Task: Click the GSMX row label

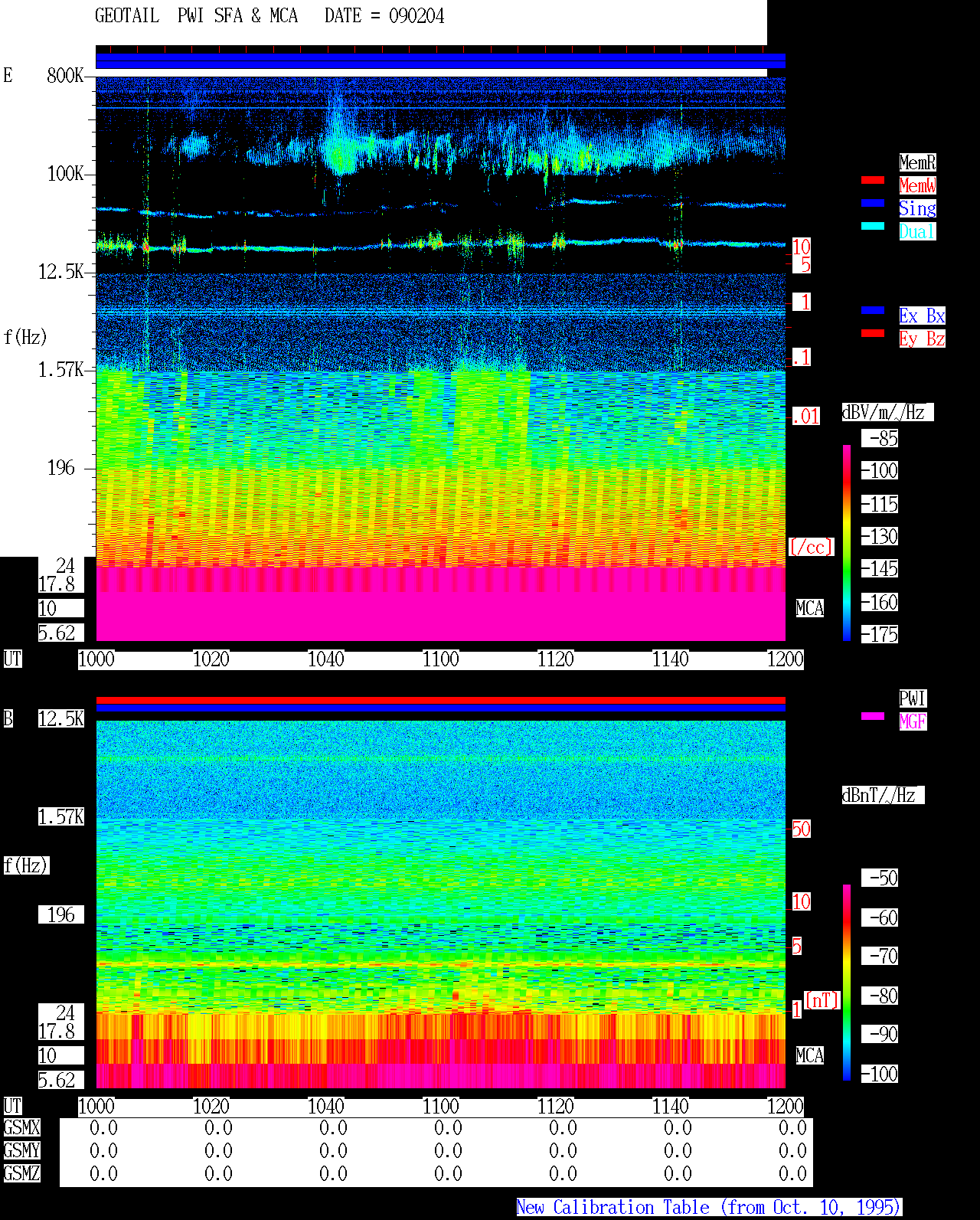Action: coord(21,1127)
